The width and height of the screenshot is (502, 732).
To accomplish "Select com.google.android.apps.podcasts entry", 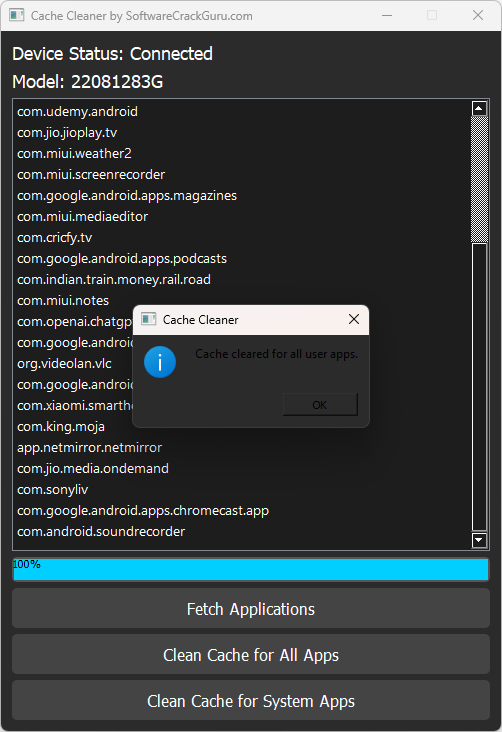I will [122, 259].
